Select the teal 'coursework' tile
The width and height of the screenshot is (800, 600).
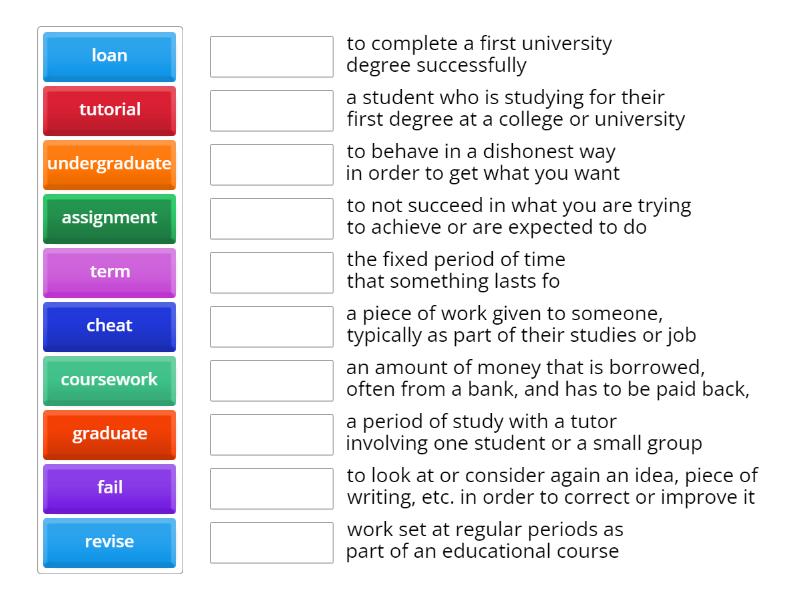(110, 380)
